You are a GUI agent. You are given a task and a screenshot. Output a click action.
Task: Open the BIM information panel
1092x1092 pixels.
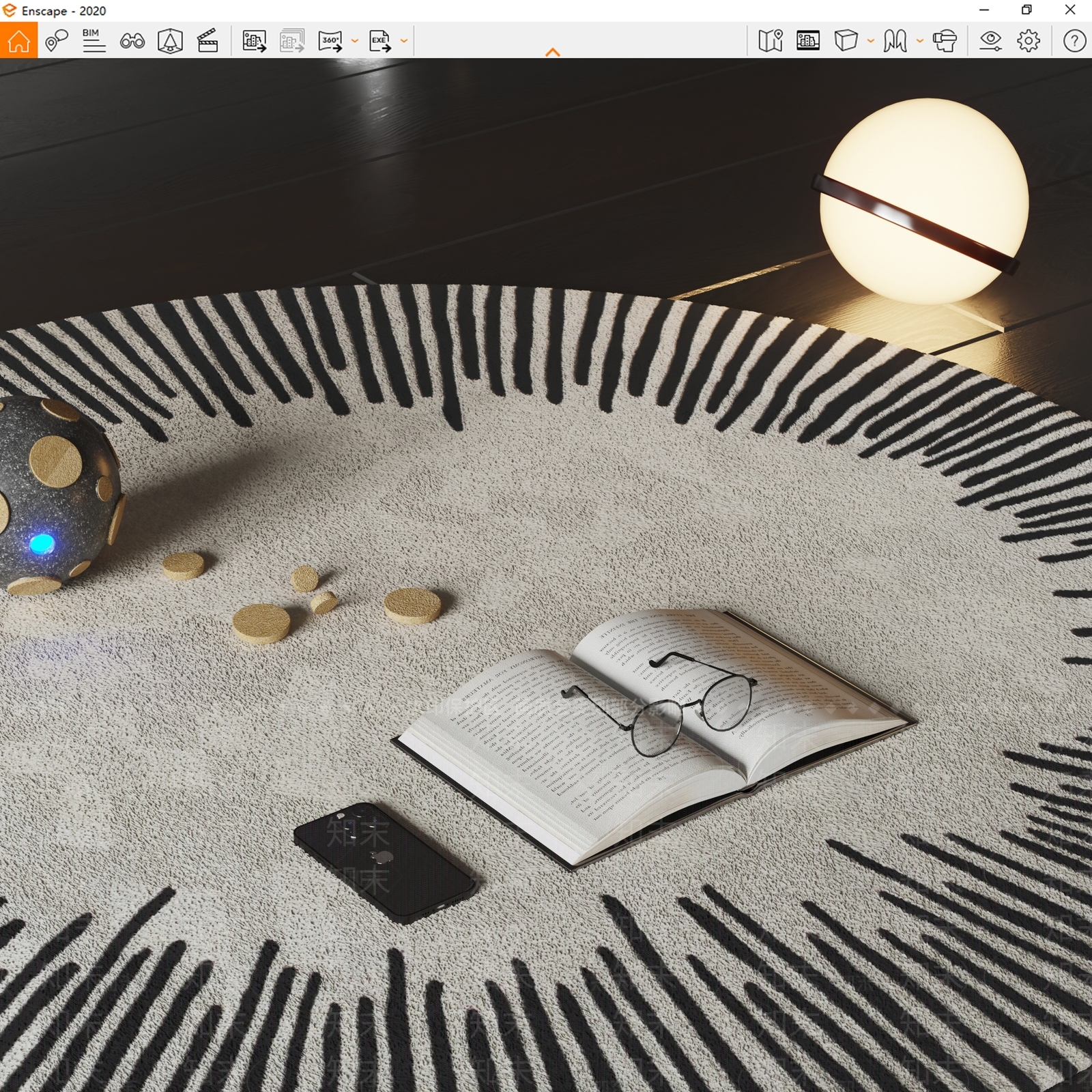click(x=94, y=41)
